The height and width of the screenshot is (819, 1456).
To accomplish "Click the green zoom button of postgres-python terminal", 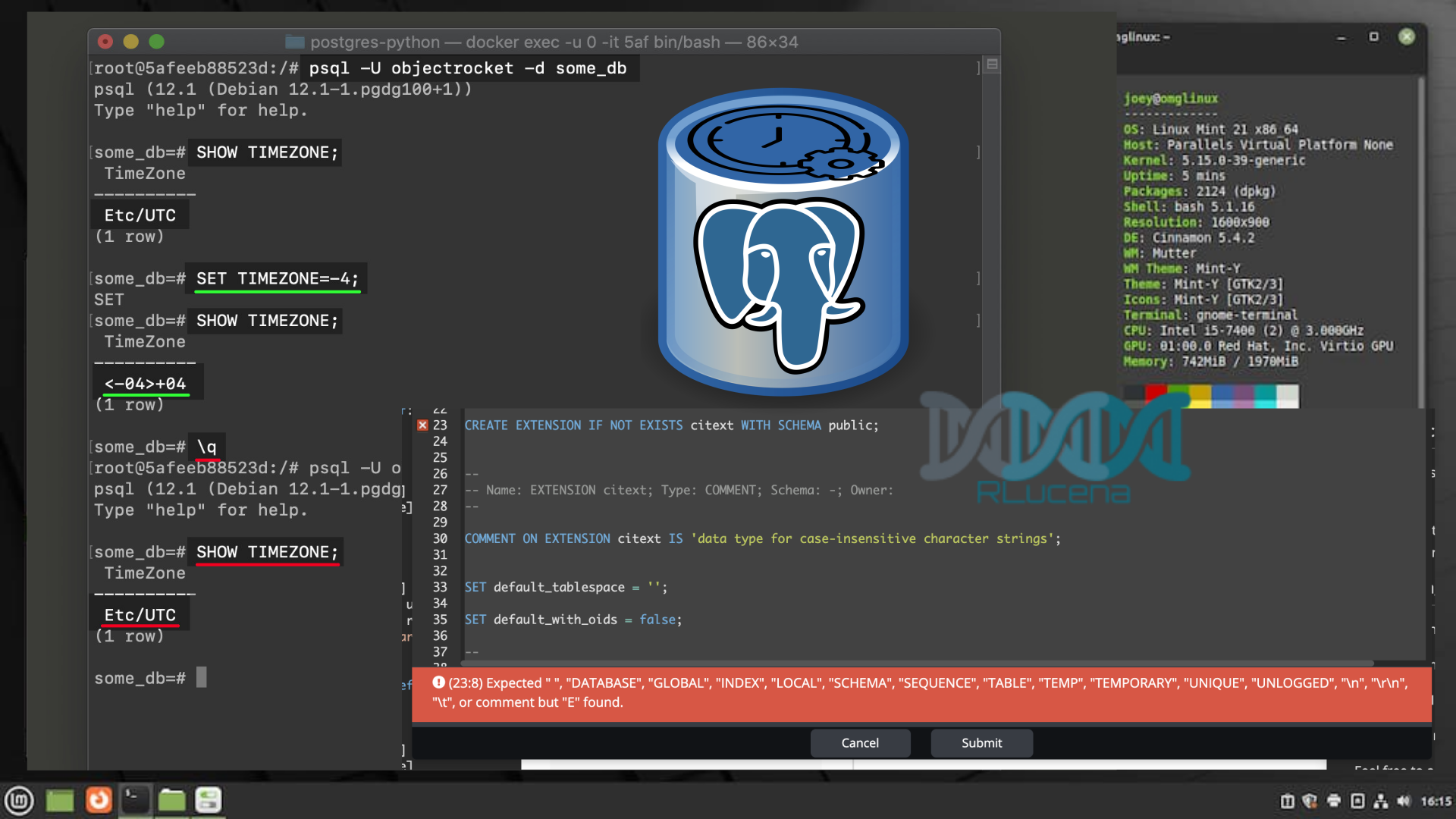I will pyautogui.click(x=156, y=42).
